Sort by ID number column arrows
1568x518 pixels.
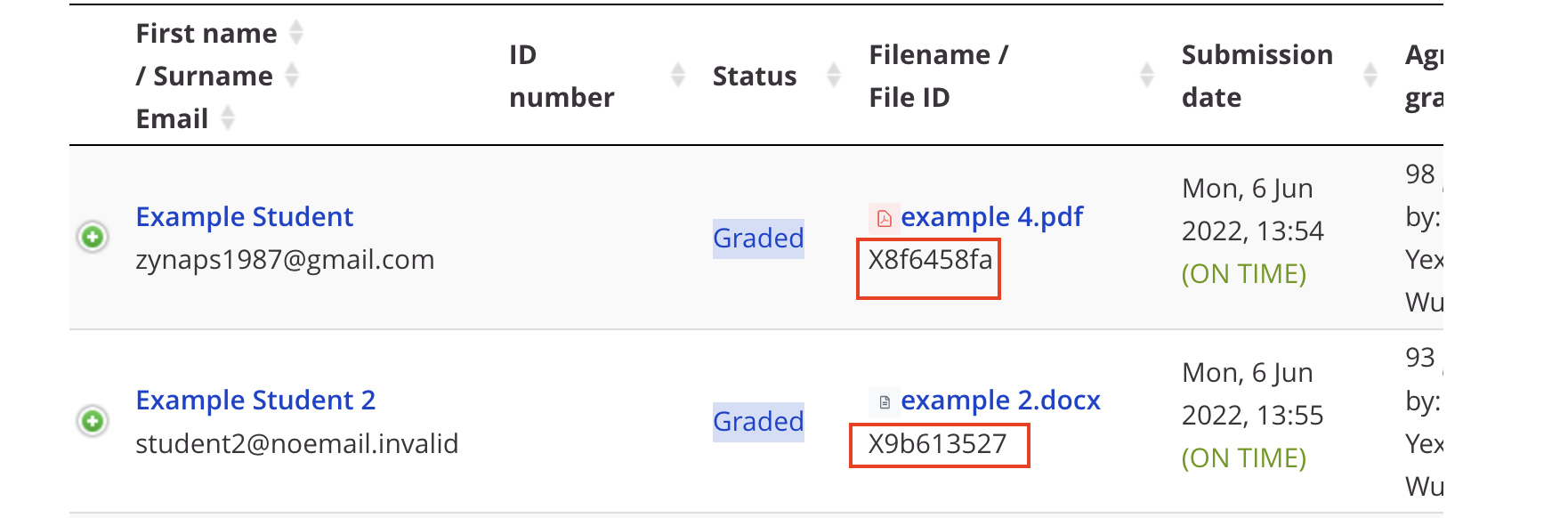(x=678, y=76)
